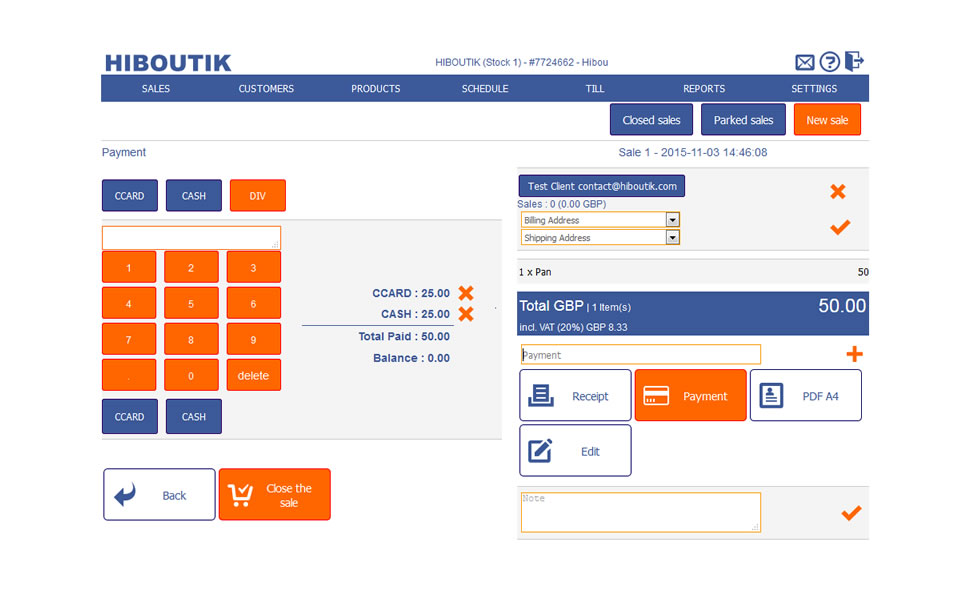This screenshot has width=970, height=600.
Task: Select CASH payment type above keypad
Action: [194, 196]
